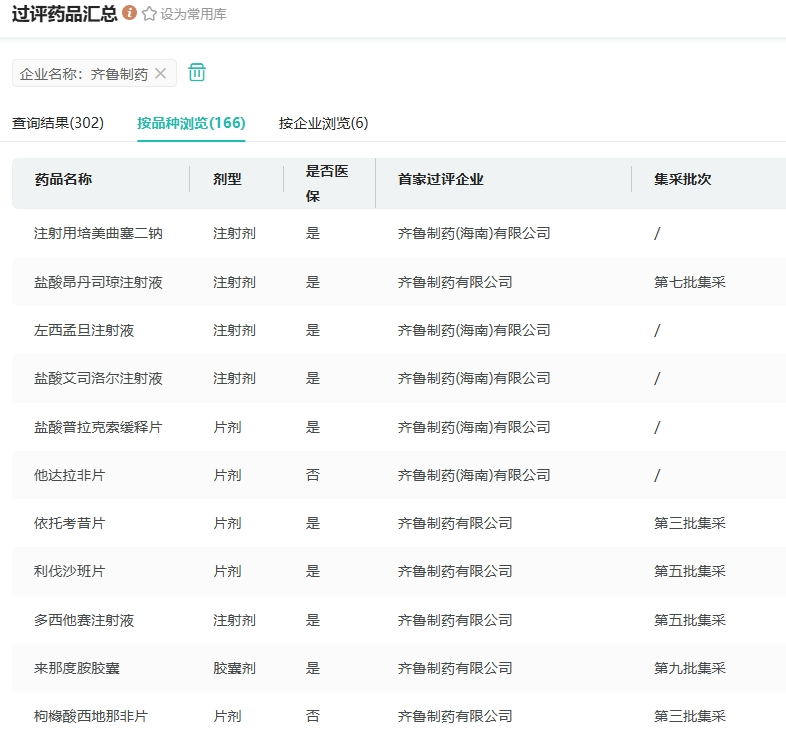Screen dimensions: 786x741
Task: Click 第三批集采 in the 枸橼酸西地那非片 row
Action: click(689, 716)
